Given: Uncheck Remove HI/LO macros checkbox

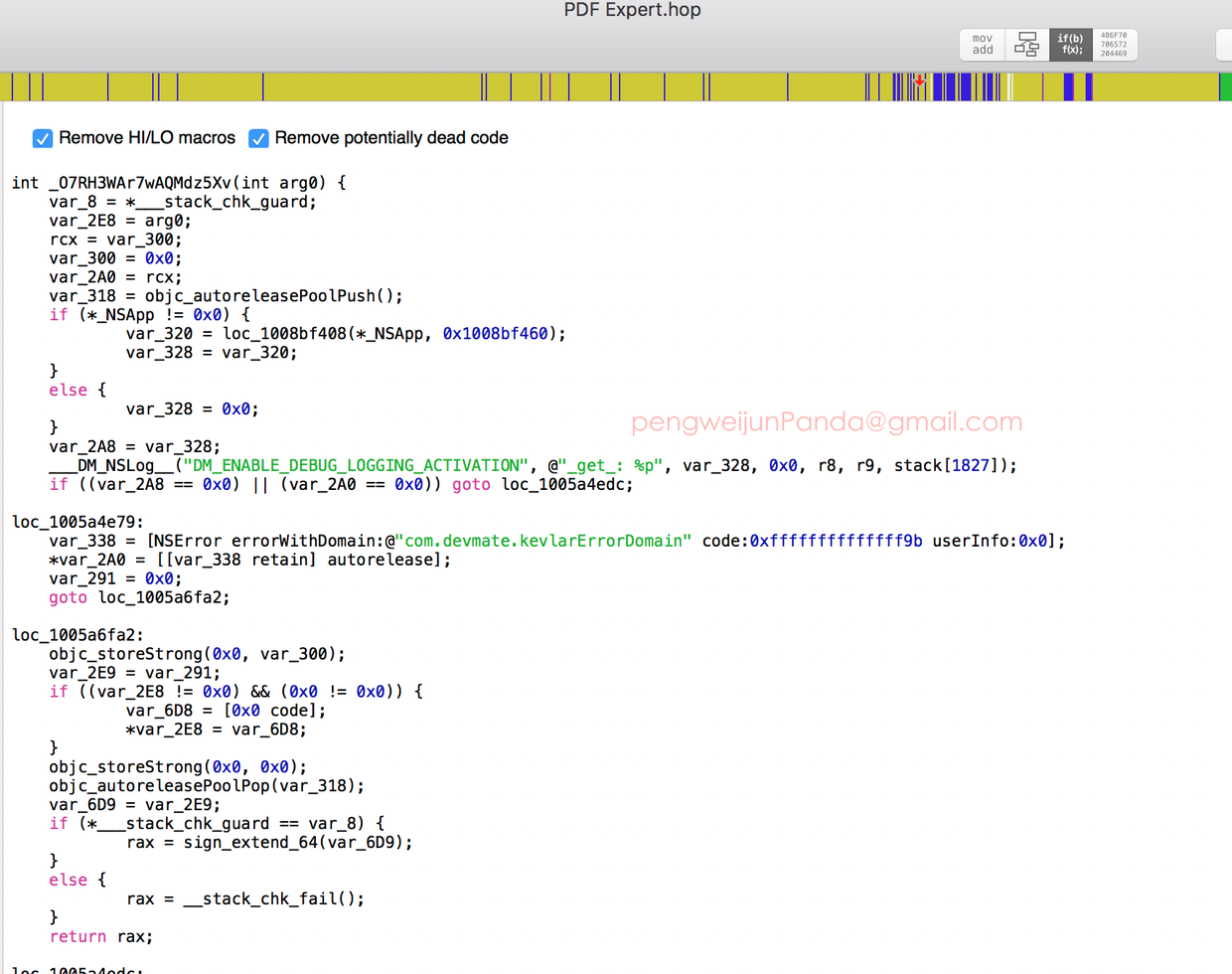Looking at the screenshot, I should 43,138.
